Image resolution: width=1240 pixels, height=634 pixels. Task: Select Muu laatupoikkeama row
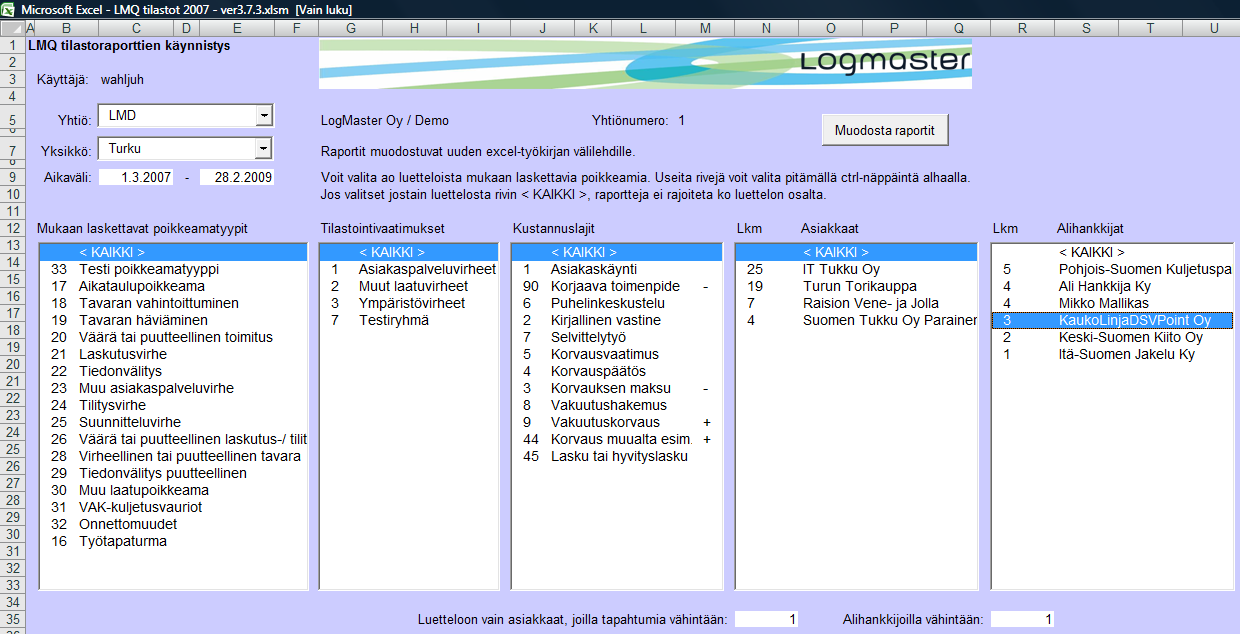[x=173, y=491]
